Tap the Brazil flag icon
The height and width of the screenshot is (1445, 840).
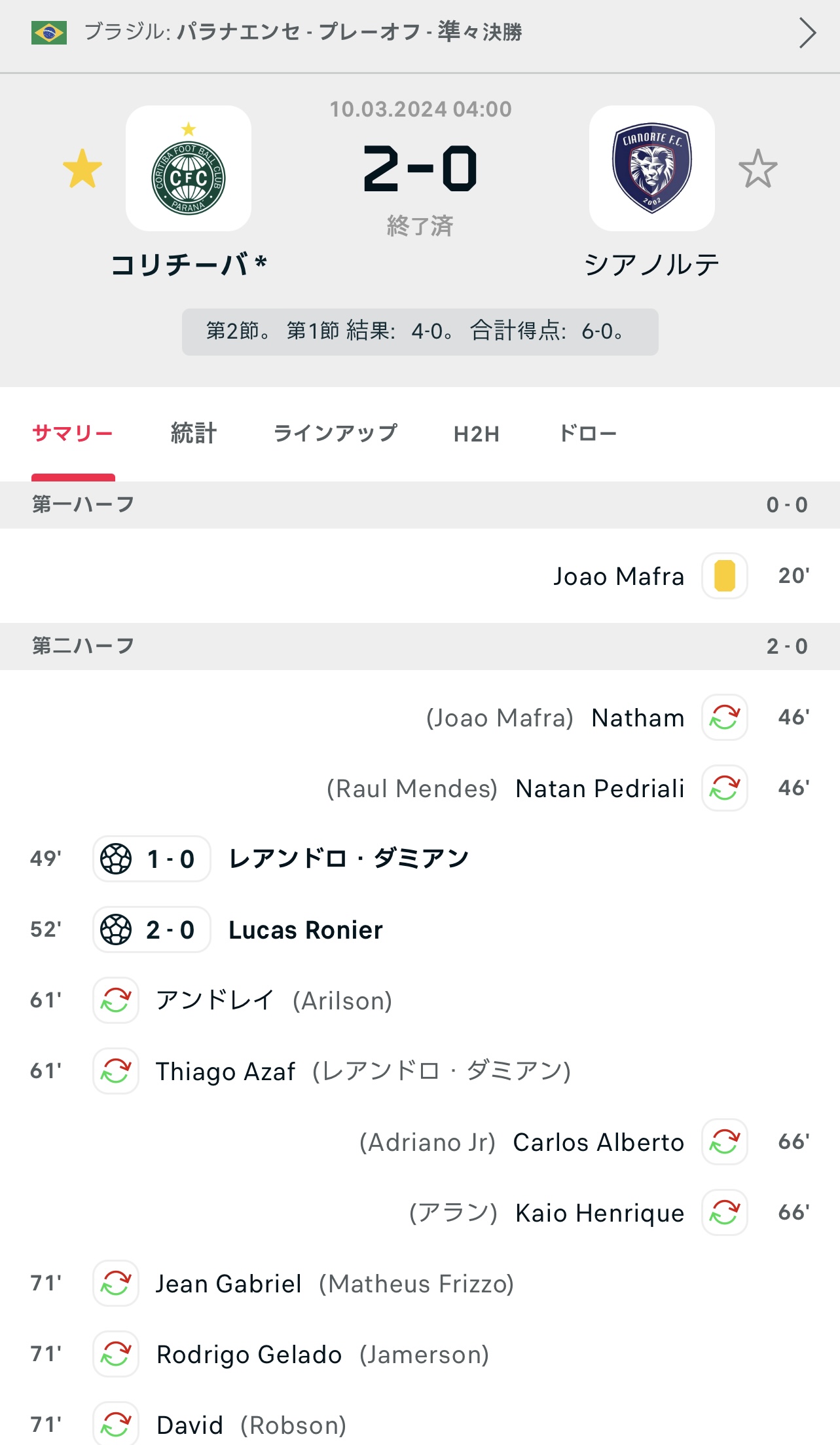[49, 33]
